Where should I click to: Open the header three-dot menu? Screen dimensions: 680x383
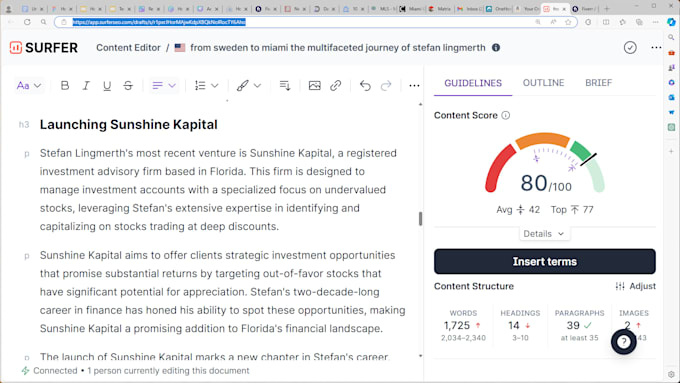tap(656, 48)
